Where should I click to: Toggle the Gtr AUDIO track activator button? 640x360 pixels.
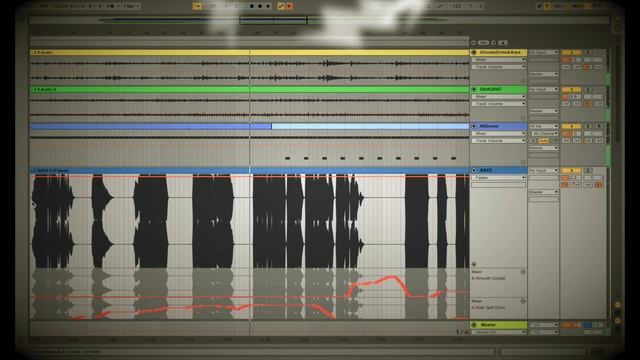(x=571, y=89)
